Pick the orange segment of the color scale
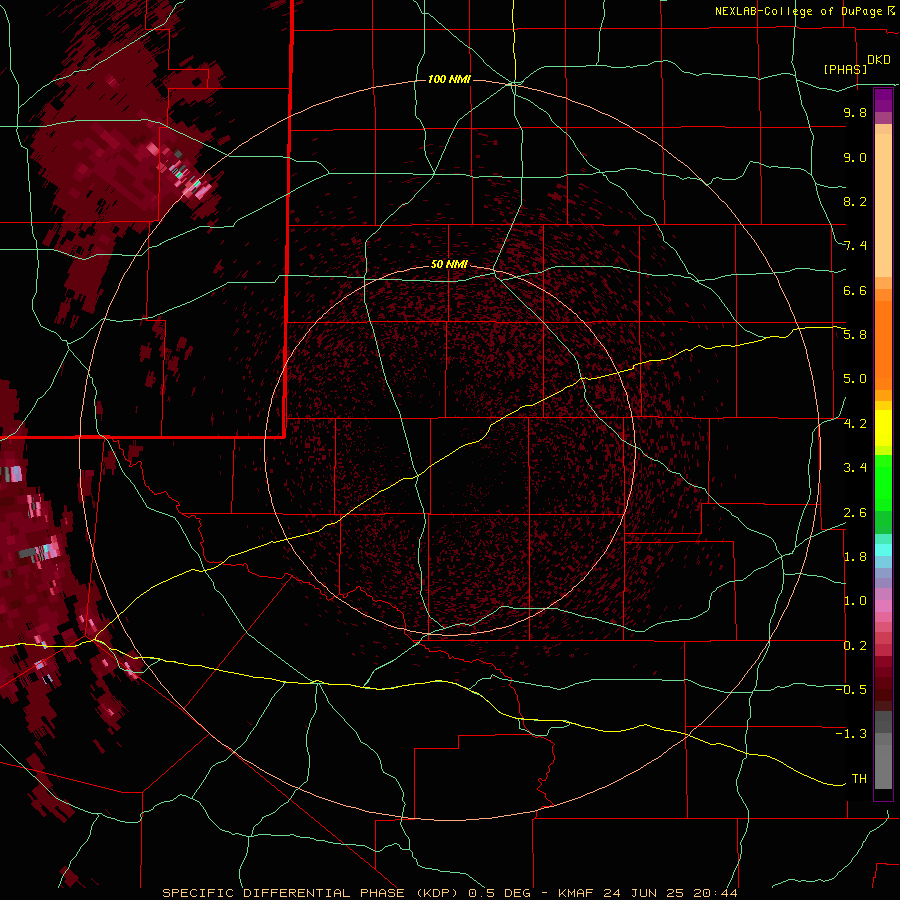900x900 pixels. pos(883,344)
